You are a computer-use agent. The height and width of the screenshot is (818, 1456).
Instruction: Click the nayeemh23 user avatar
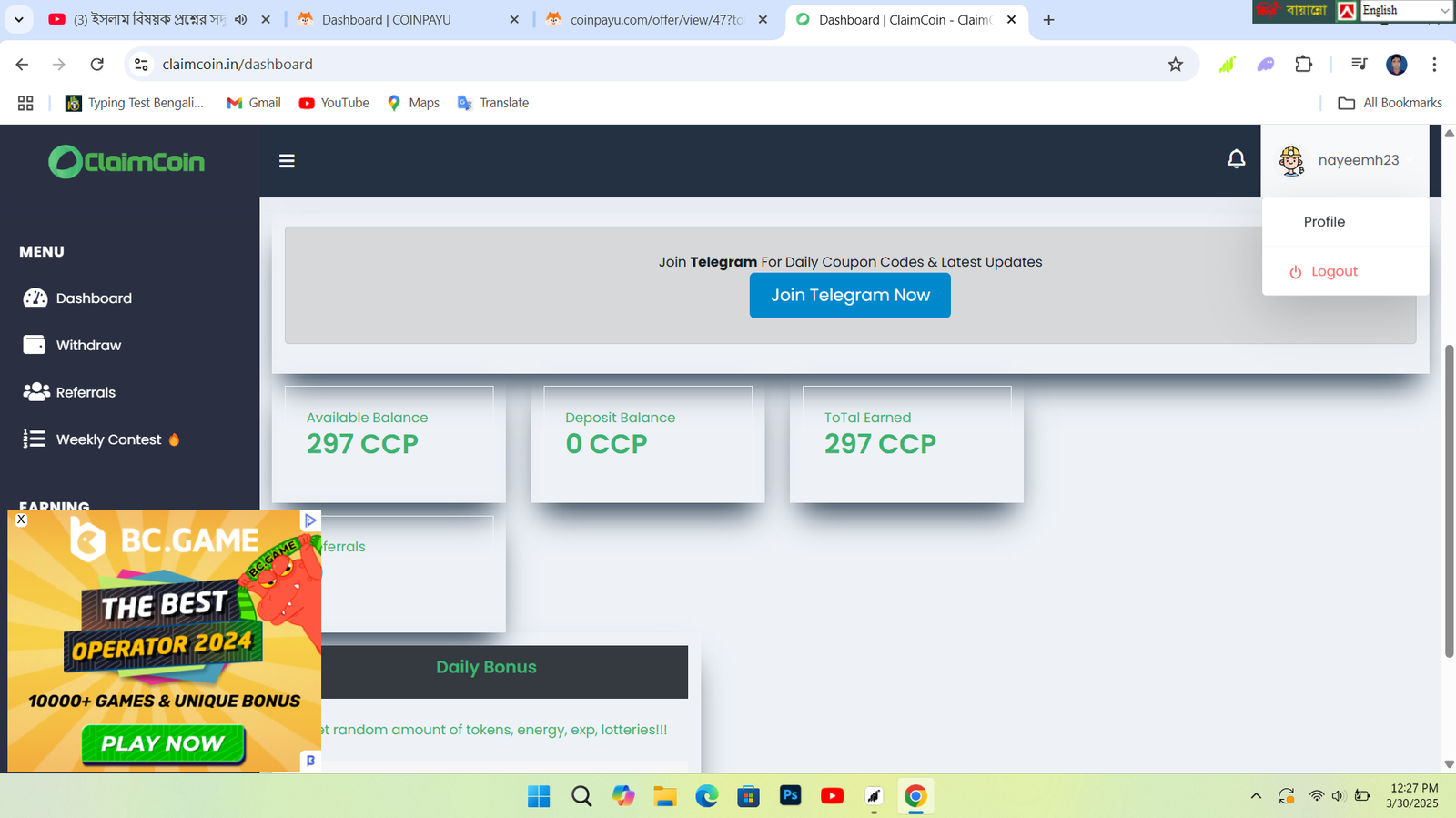[x=1291, y=160]
